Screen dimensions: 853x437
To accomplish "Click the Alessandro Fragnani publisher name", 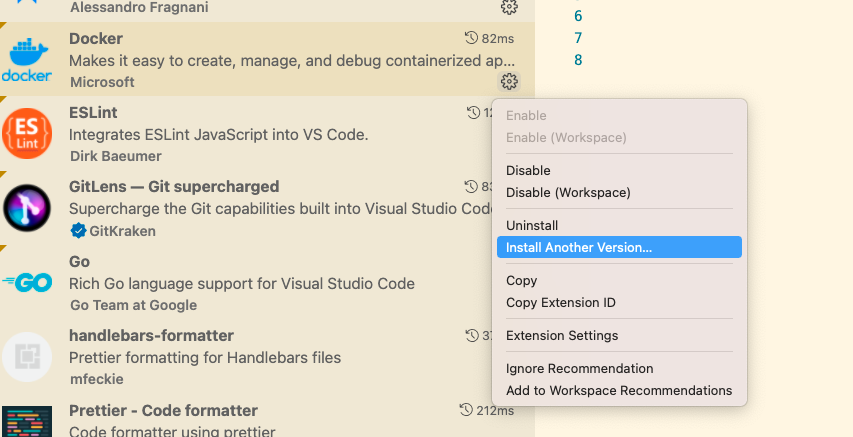I will click(139, 8).
